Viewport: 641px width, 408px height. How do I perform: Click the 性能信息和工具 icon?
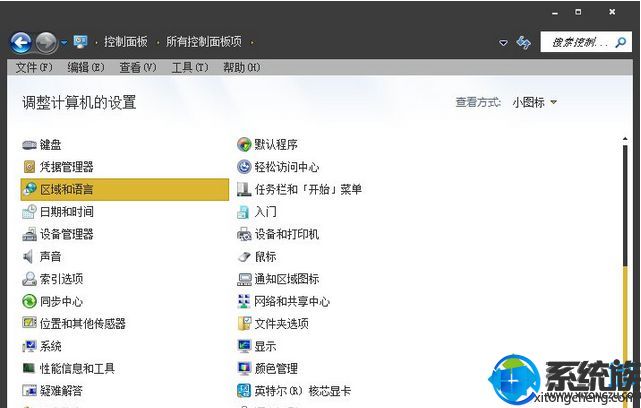29,368
